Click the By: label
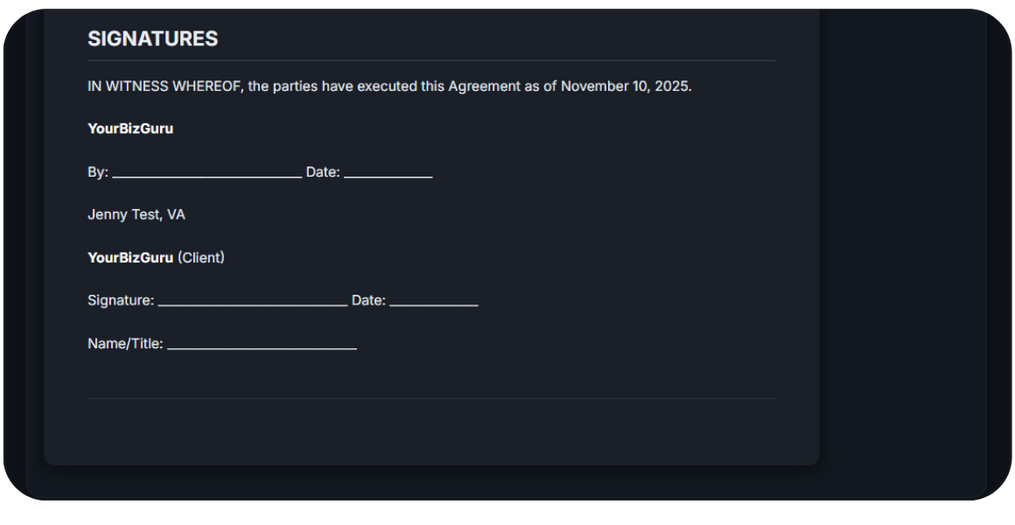1015x525 pixels. 98,172
